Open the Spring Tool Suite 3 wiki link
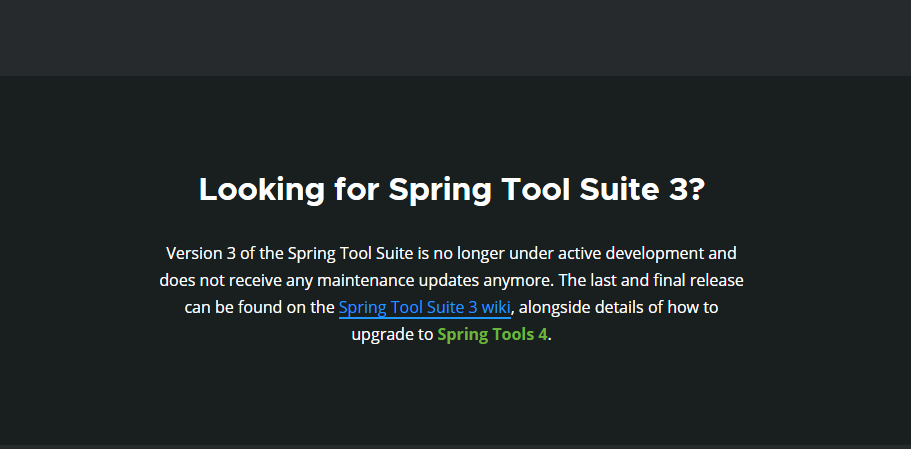 coord(424,307)
